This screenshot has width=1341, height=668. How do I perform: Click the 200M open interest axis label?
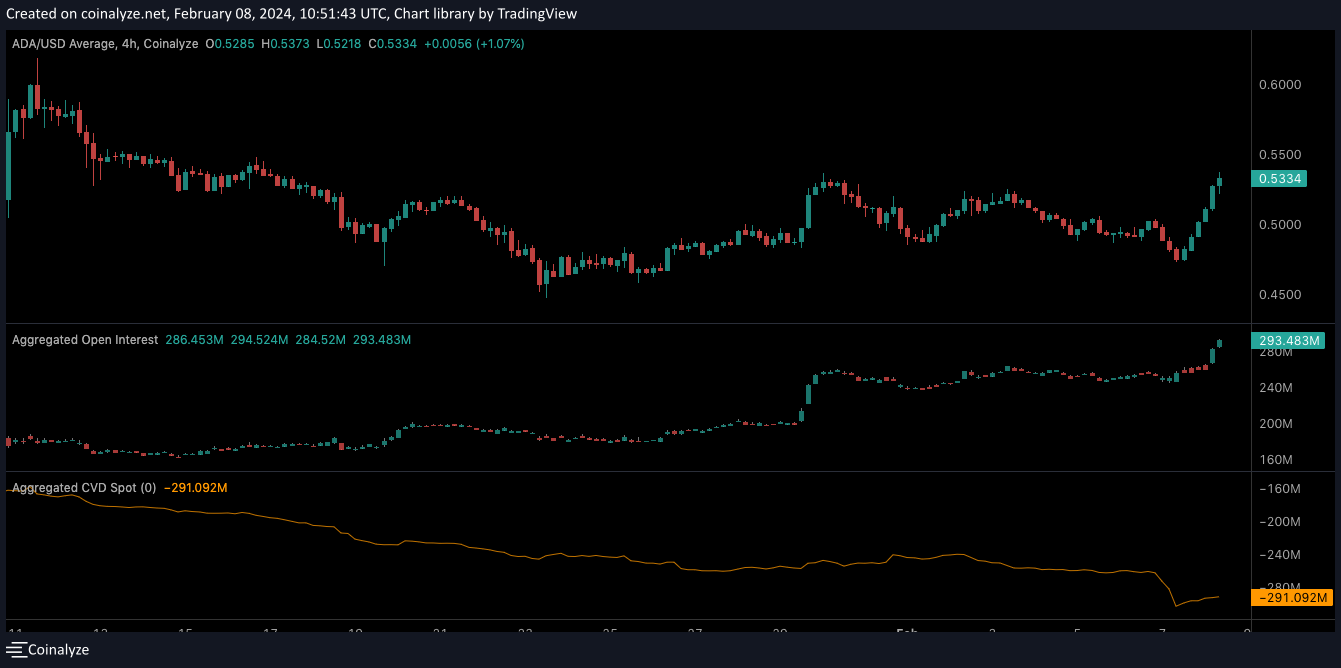coord(1276,424)
